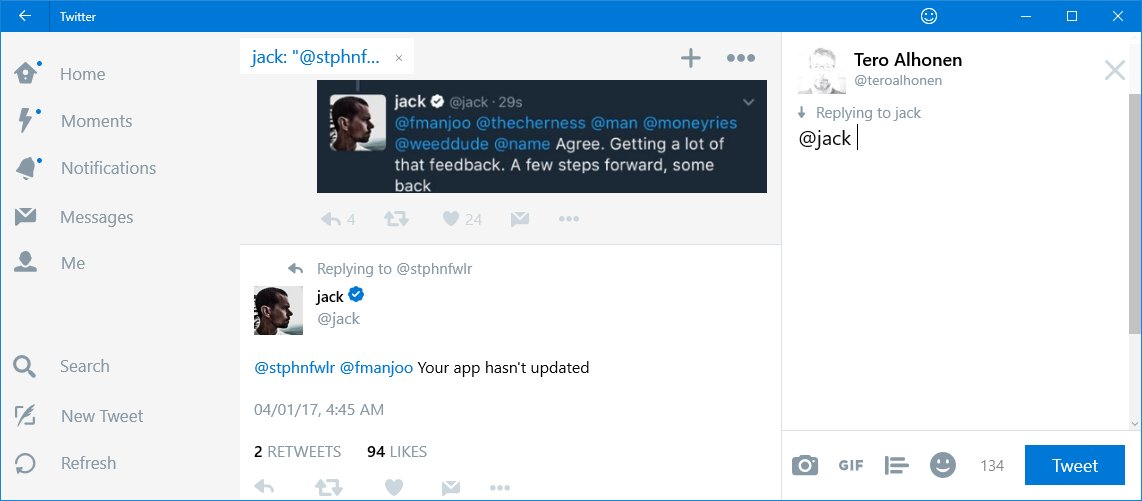Click the blue Tweet button

pos(1074,465)
